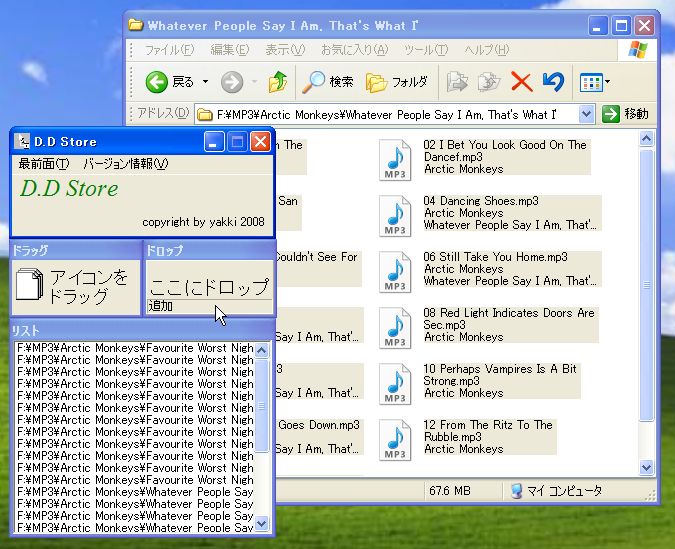
Task: Close the D.D Store window
Action: 260,142
